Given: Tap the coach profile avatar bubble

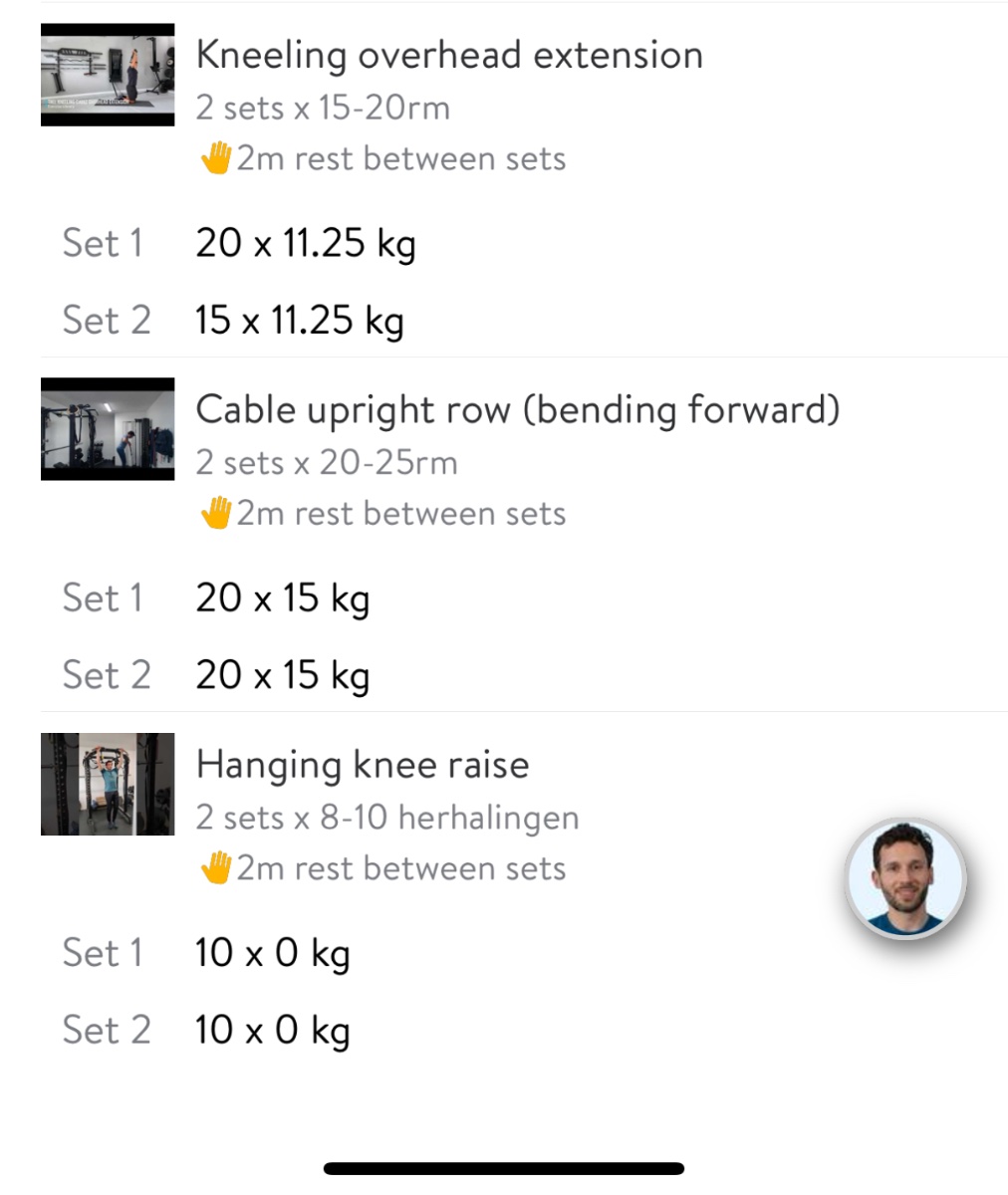Looking at the screenshot, I should (905, 878).
